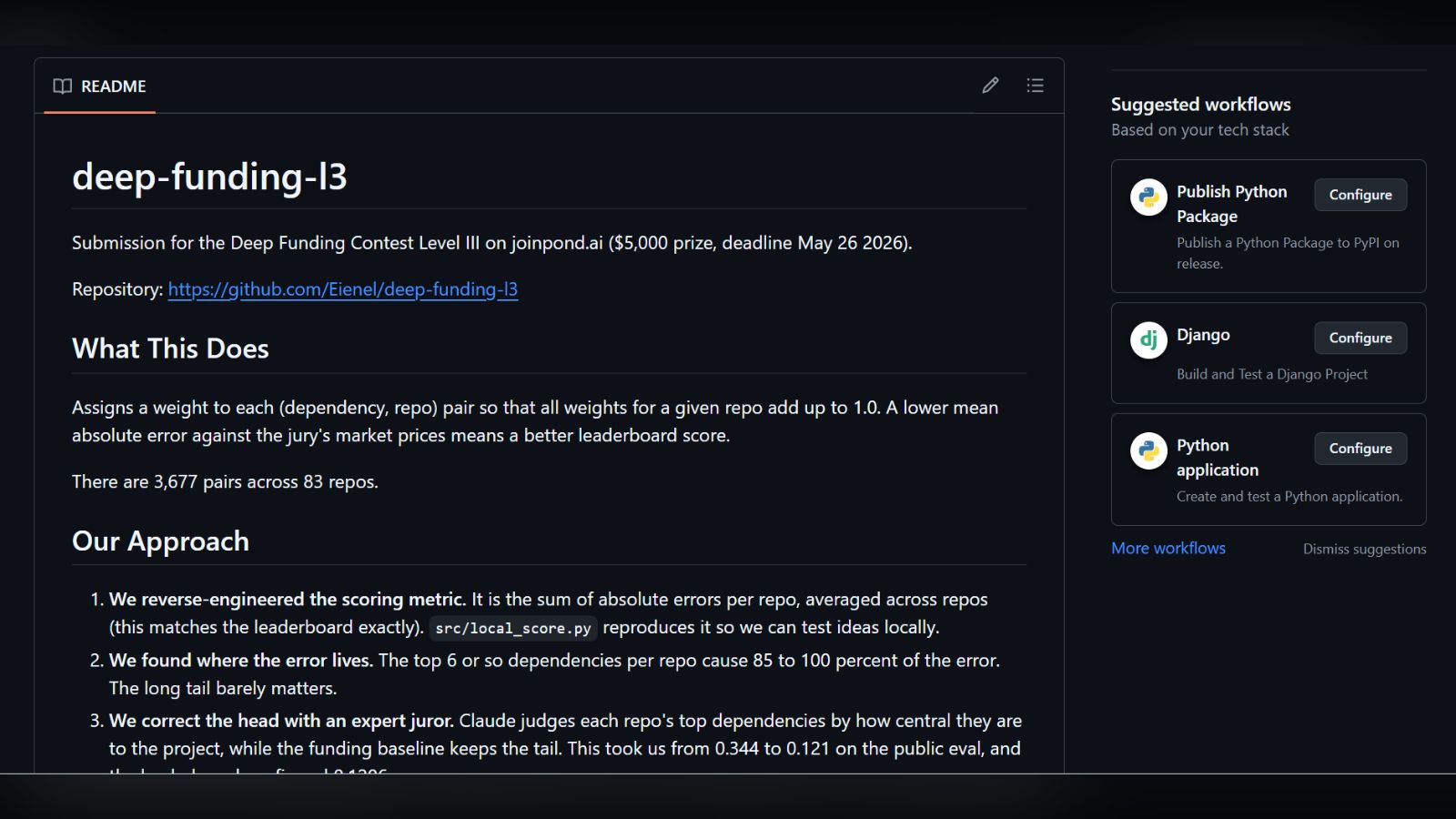The image size is (1456, 819).
Task: Click the Django workflow logo
Action: (x=1148, y=340)
